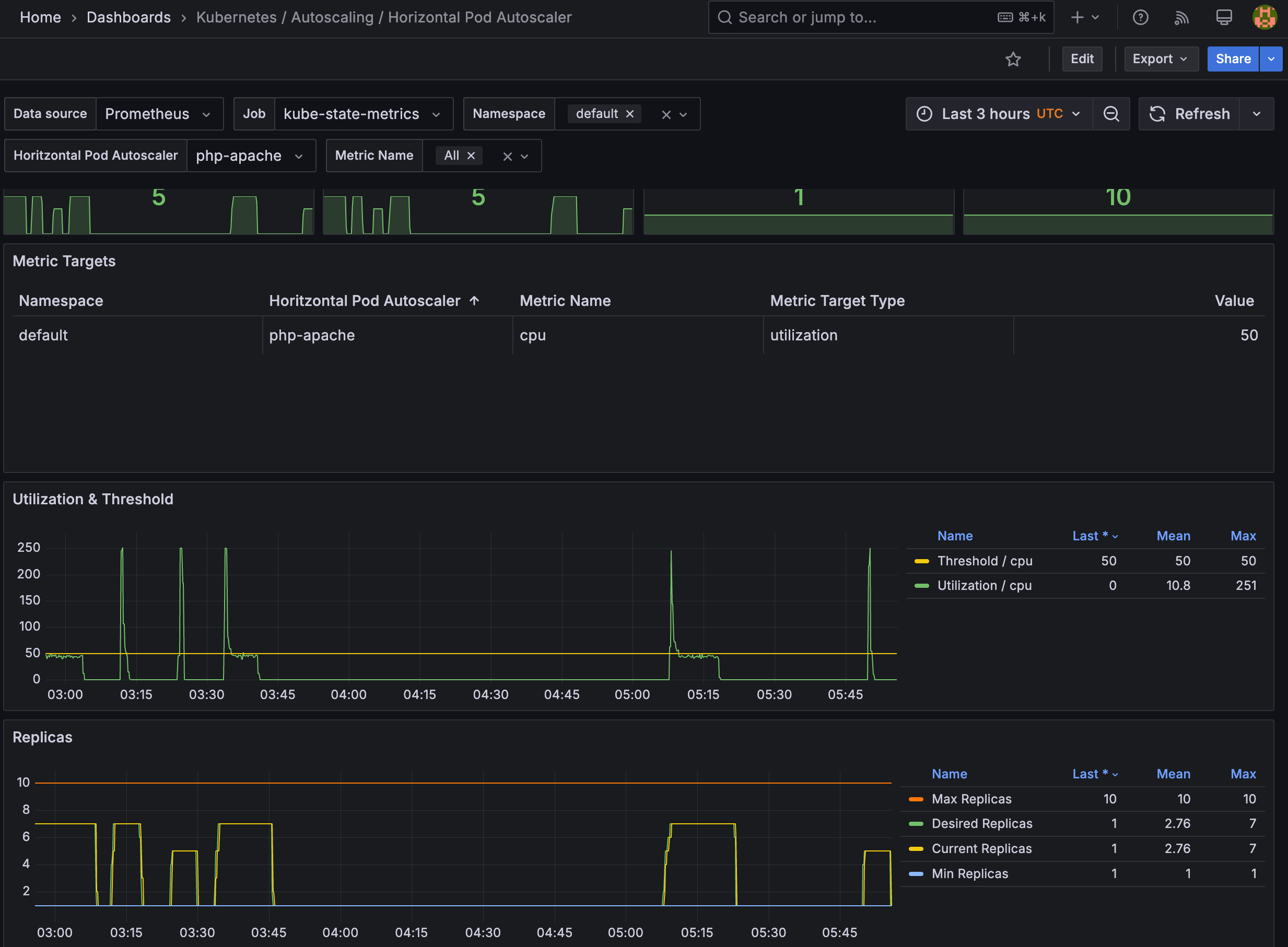This screenshot has width=1288, height=947.
Task: Toggle Min Replicas series in legend
Action: (x=969, y=873)
